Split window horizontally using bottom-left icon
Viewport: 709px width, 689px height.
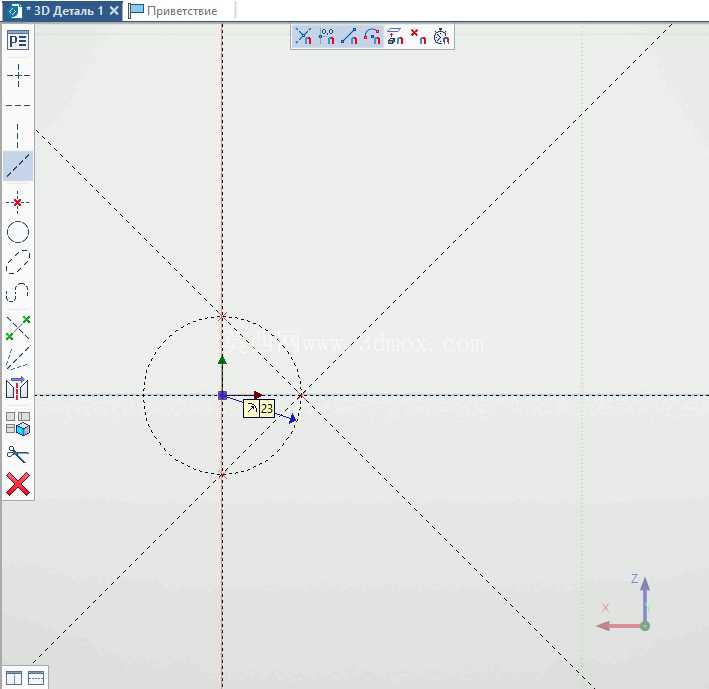[36, 678]
